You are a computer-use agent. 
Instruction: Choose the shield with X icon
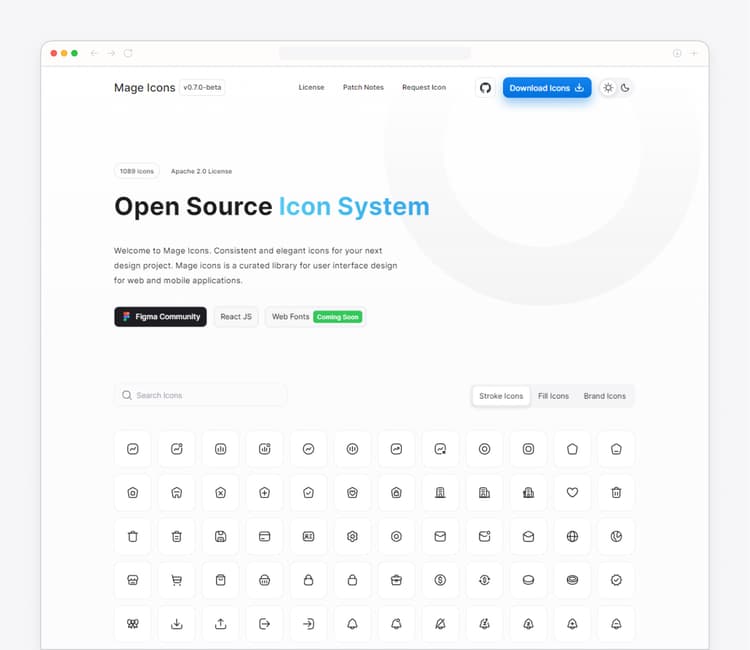click(221, 492)
